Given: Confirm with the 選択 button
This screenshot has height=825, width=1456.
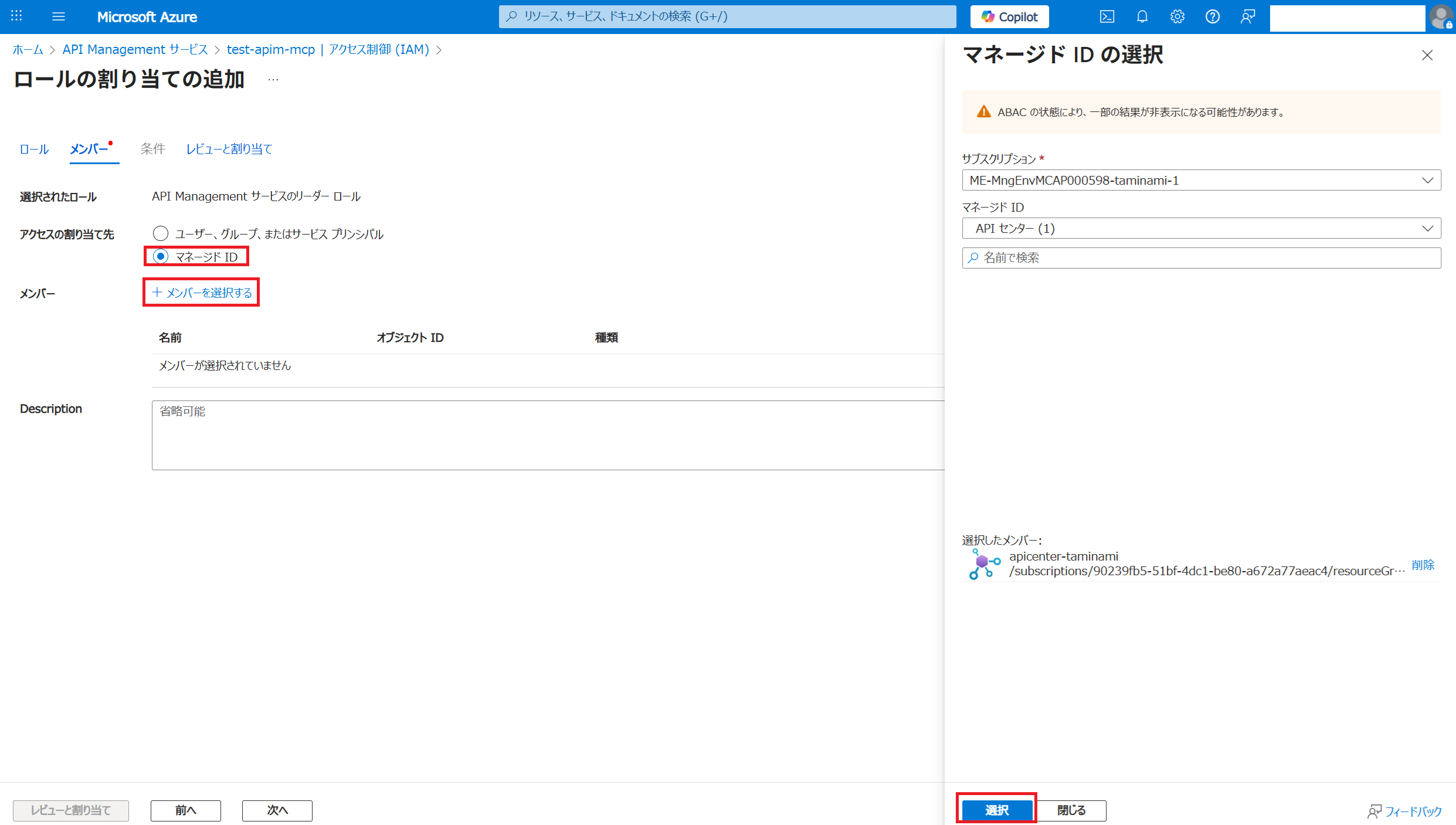Looking at the screenshot, I should (996, 810).
